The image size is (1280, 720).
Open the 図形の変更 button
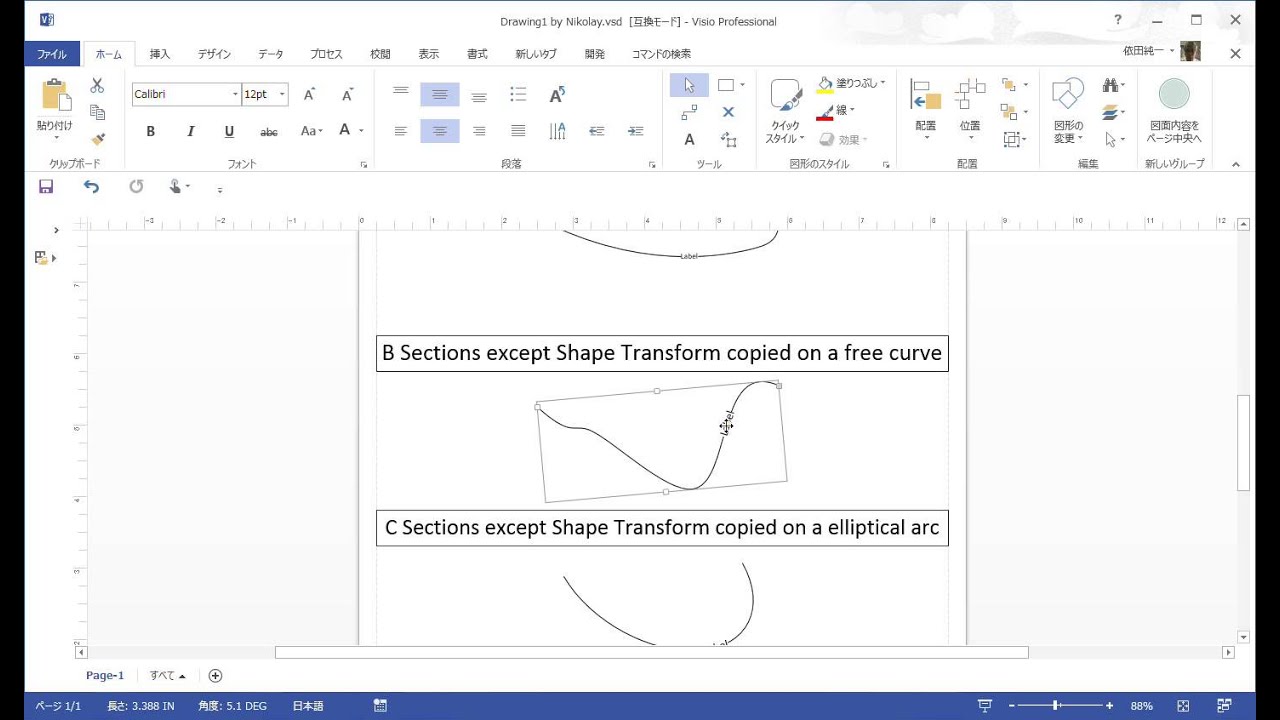click(1068, 112)
